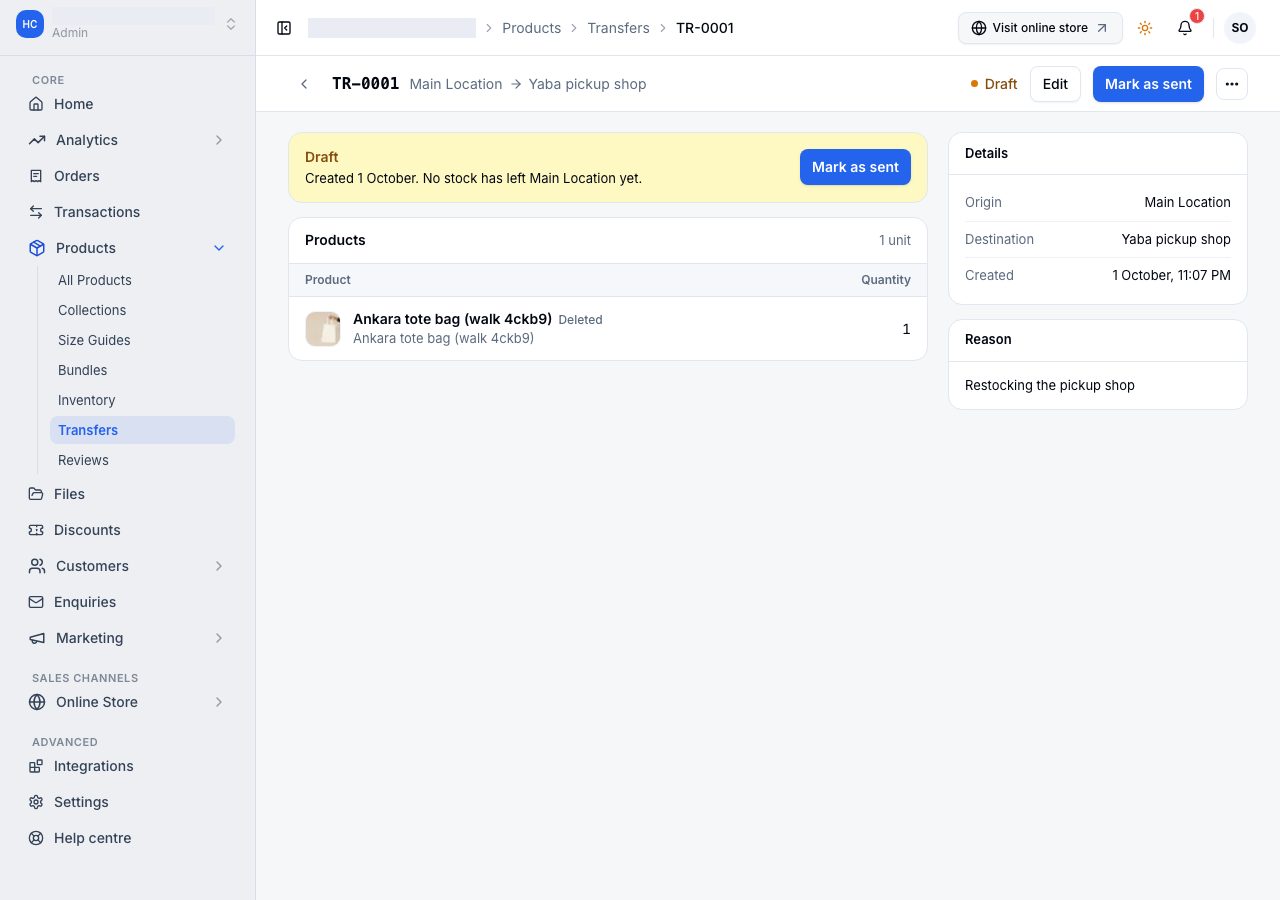Click Mark as sent in Draft banner
1280x900 pixels.
click(855, 167)
